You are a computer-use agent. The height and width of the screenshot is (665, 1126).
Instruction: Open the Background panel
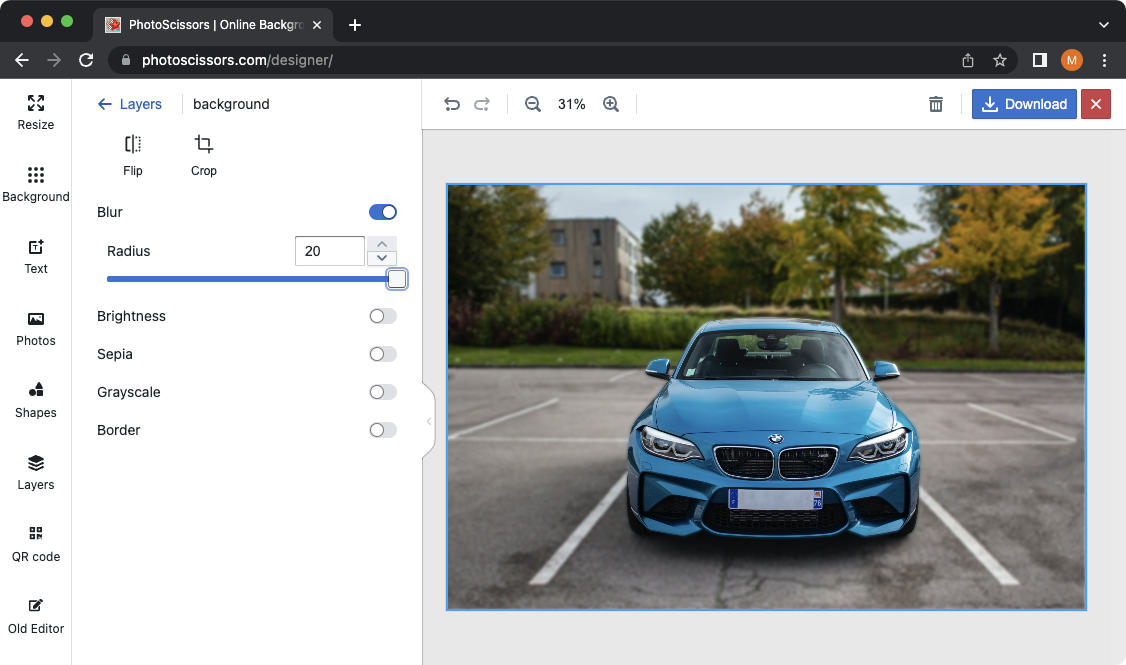(35, 183)
